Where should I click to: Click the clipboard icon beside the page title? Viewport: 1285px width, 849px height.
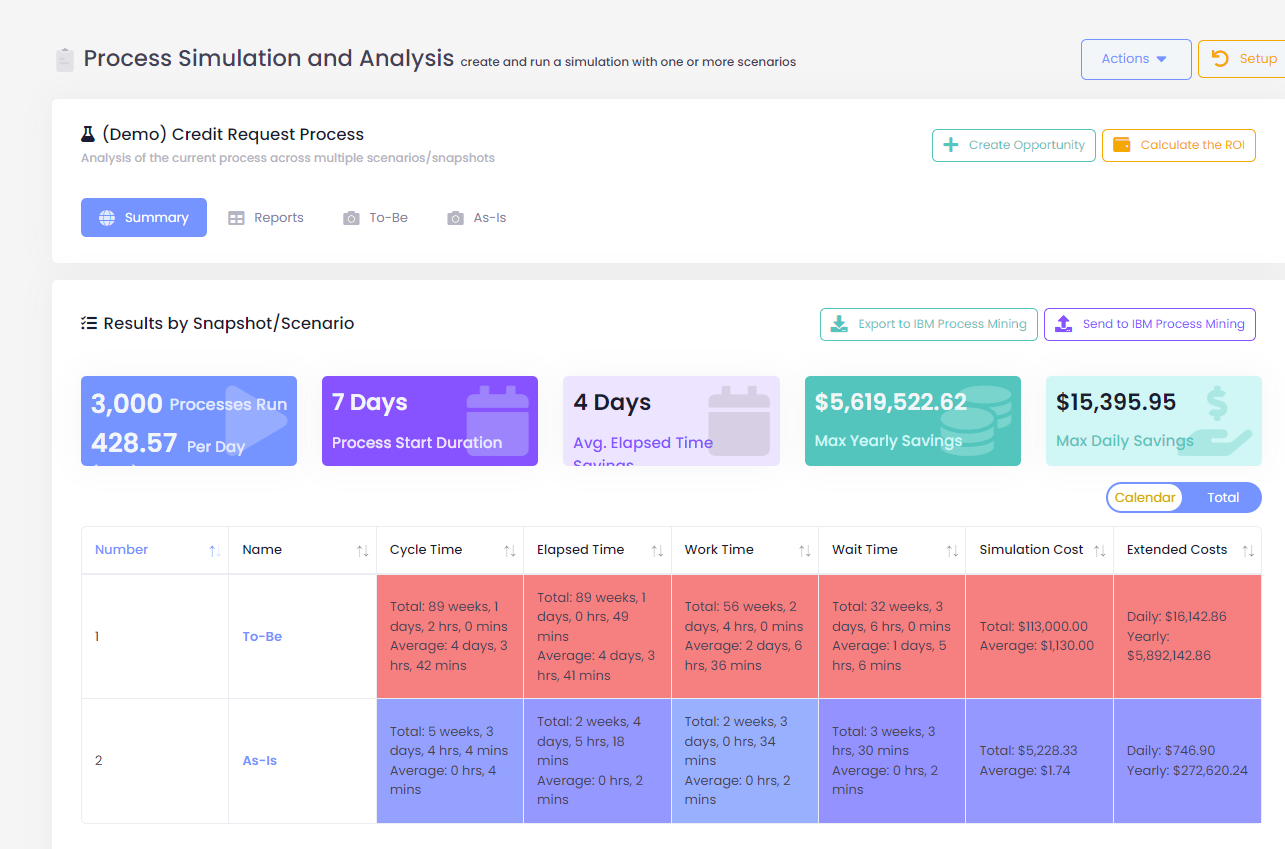(x=65, y=60)
